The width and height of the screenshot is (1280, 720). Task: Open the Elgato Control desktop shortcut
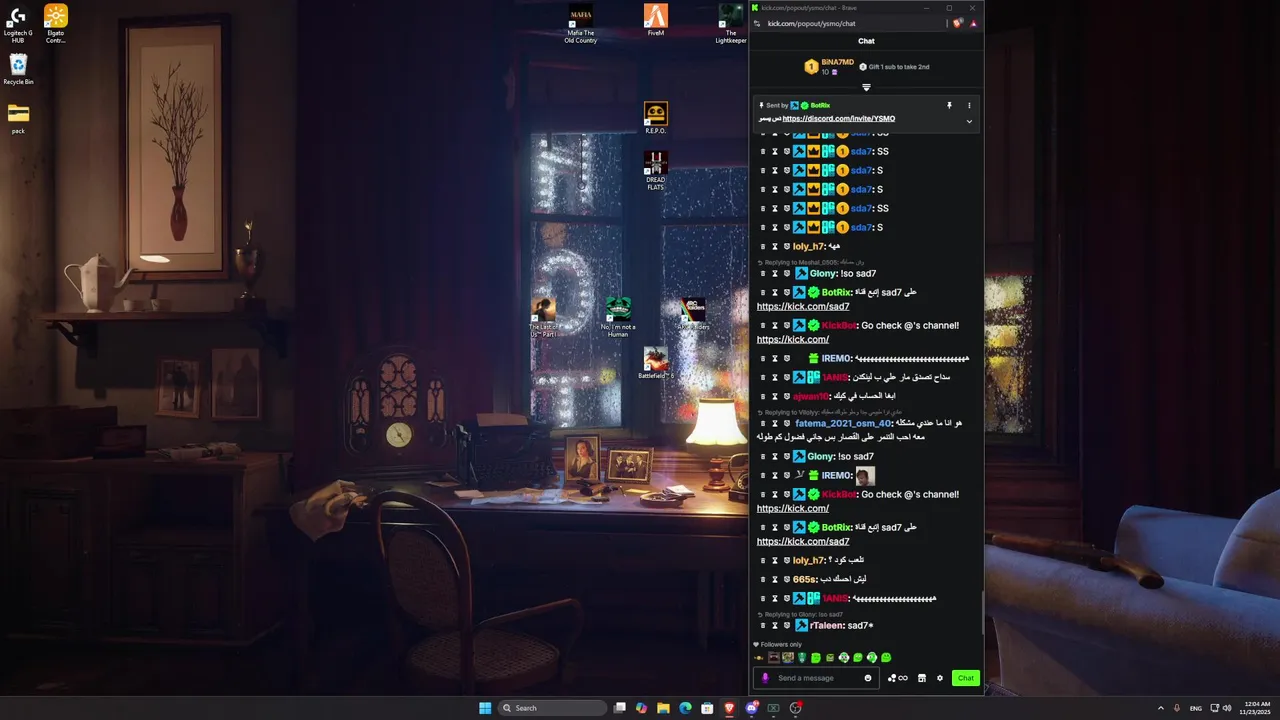56,24
